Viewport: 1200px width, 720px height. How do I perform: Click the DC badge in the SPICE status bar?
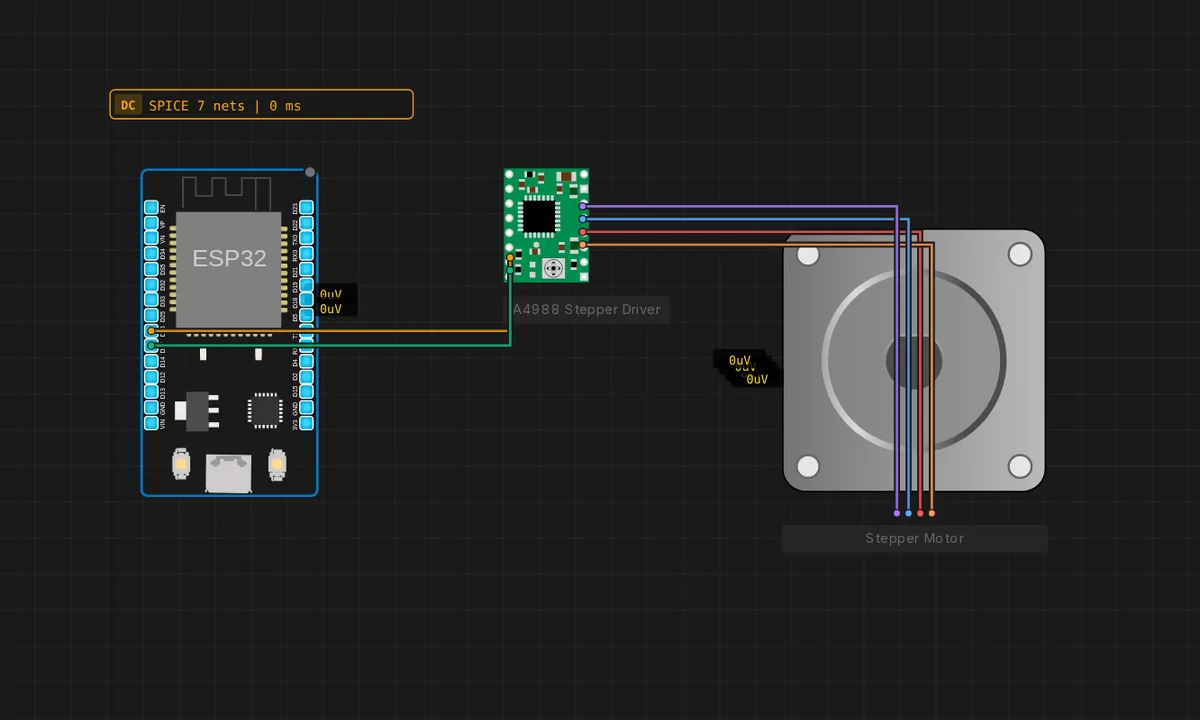pyautogui.click(x=127, y=105)
